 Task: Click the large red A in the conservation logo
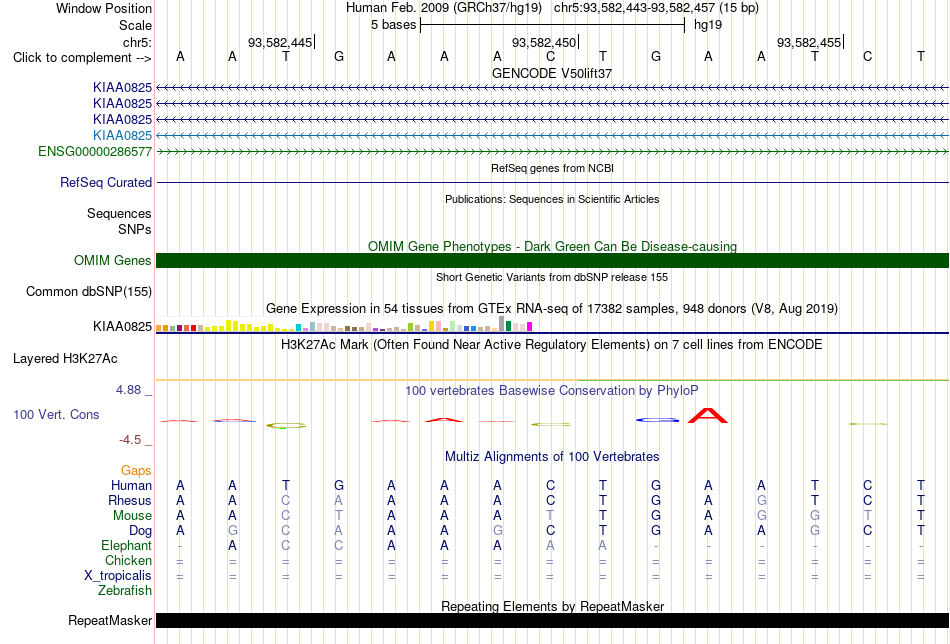[708, 416]
